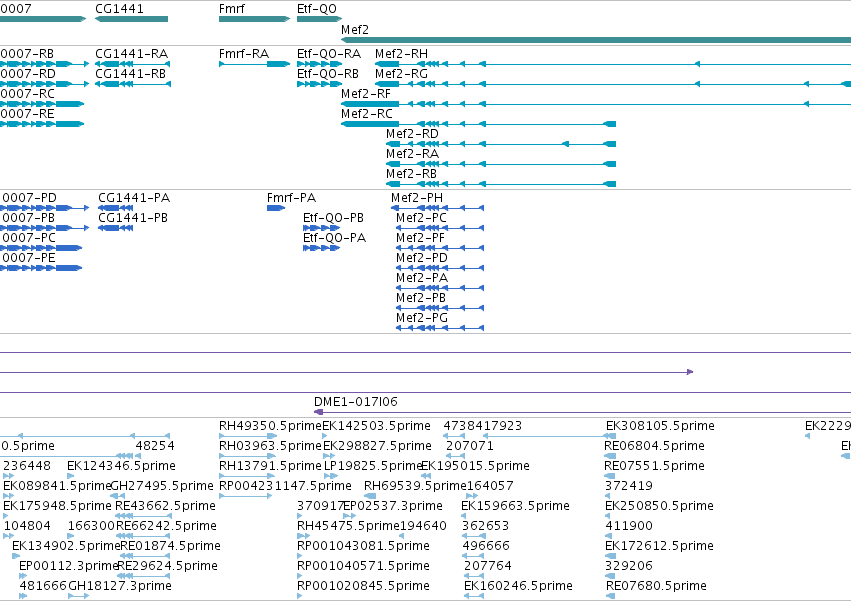This screenshot has height=601, width=851.
Task: Select EST RE43662.5prime
Action: pos(166,507)
